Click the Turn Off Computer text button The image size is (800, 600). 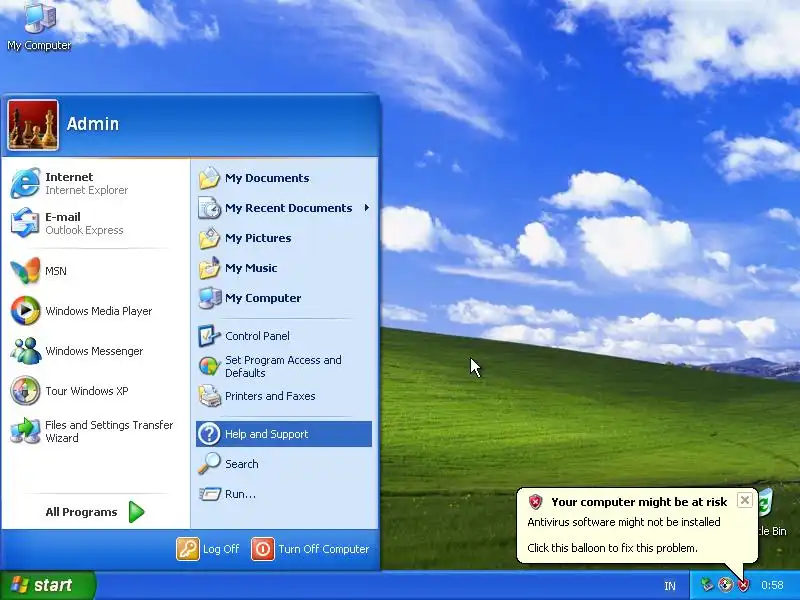[323, 549]
